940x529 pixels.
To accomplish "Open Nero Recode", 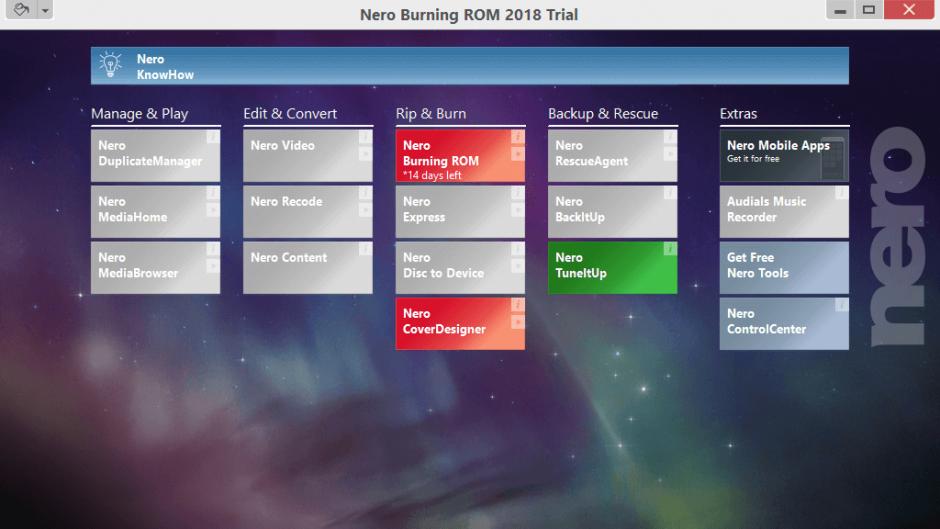I will click(298, 210).
